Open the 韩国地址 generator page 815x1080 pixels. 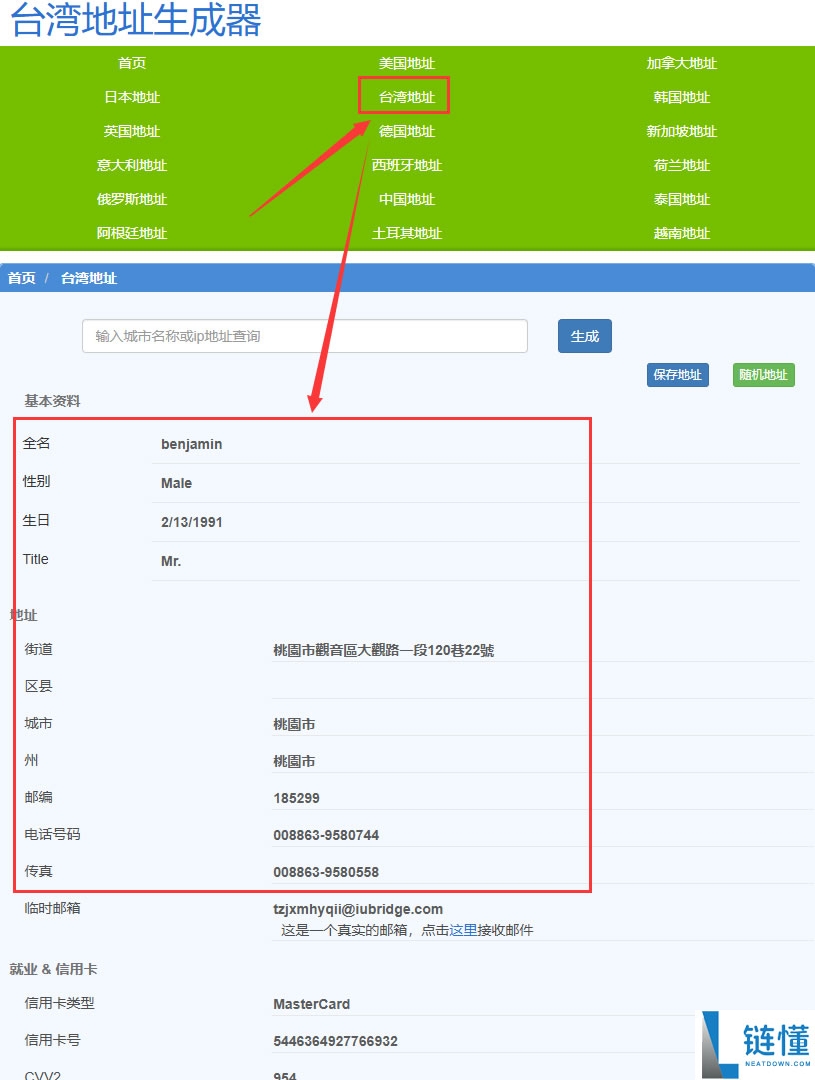681,97
